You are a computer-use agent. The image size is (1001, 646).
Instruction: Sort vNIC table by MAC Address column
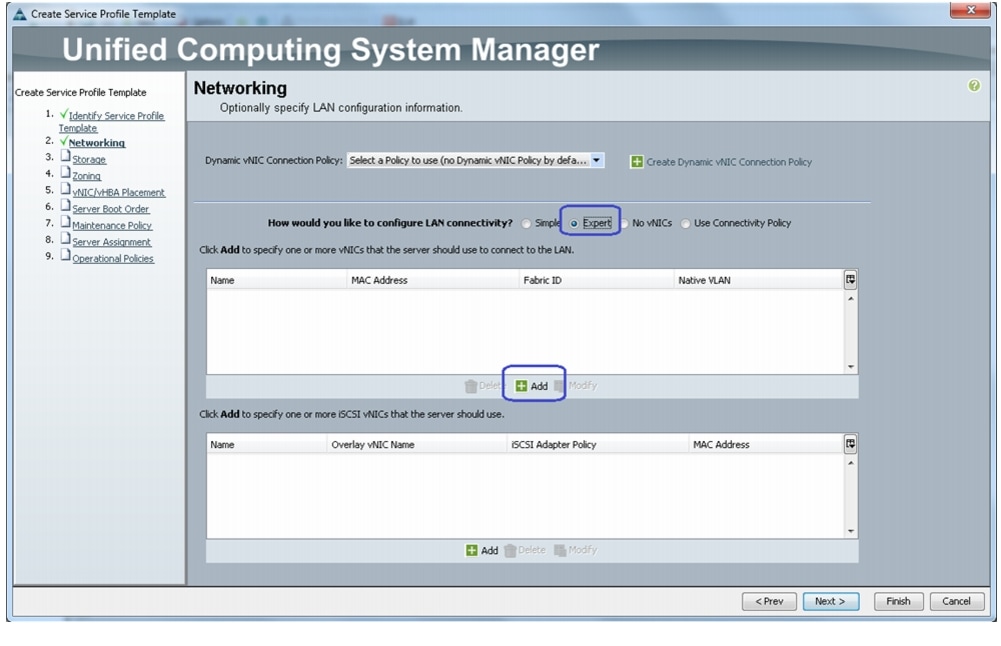pyautogui.click(x=433, y=280)
